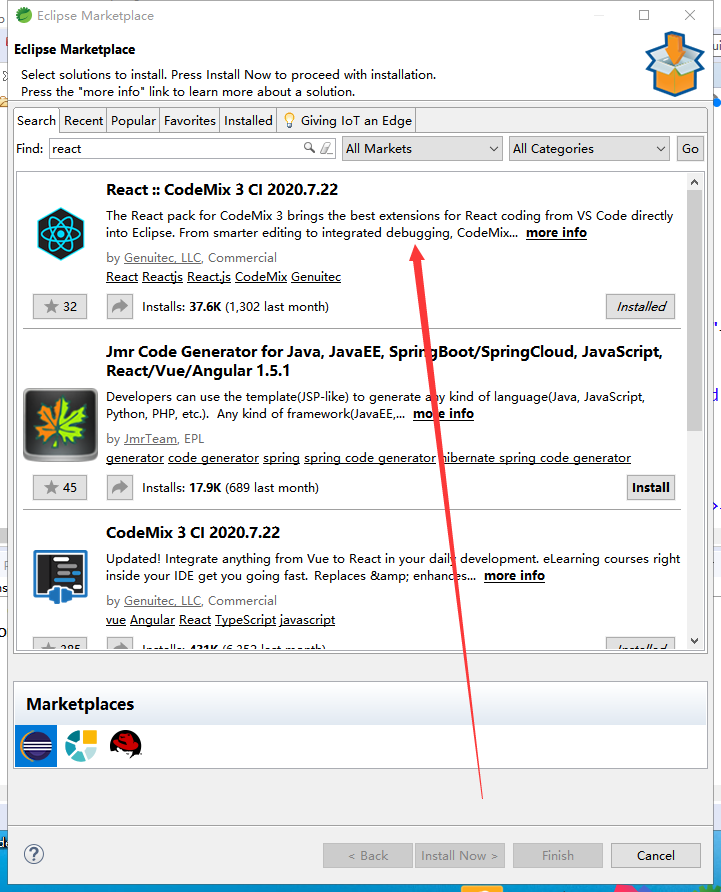Viewport: 721px width, 892px height.
Task: Click the React :: CodeMix 3 CI 2020.7.22 title
Action: 222,189
